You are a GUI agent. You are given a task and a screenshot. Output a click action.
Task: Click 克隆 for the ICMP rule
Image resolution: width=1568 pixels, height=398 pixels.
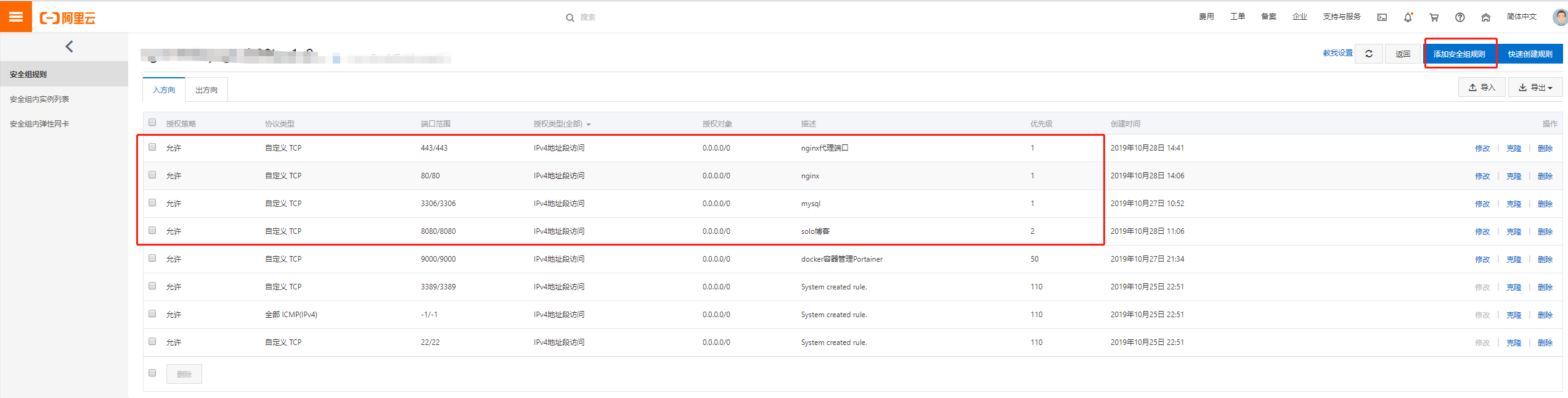click(1513, 315)
